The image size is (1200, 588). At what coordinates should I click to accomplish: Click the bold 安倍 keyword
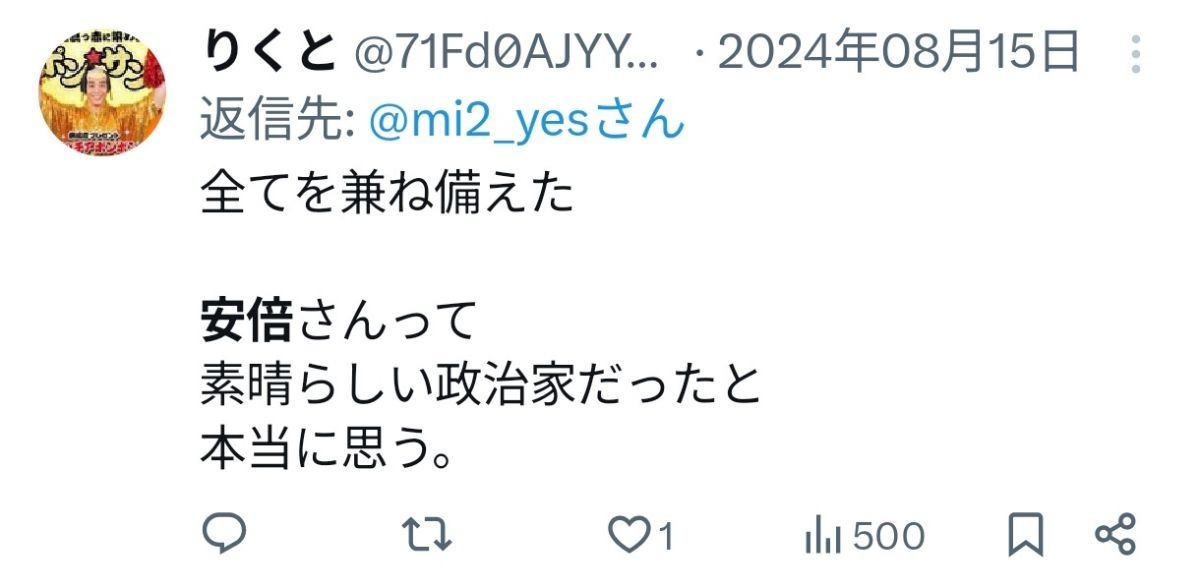[x=247, y=322]
